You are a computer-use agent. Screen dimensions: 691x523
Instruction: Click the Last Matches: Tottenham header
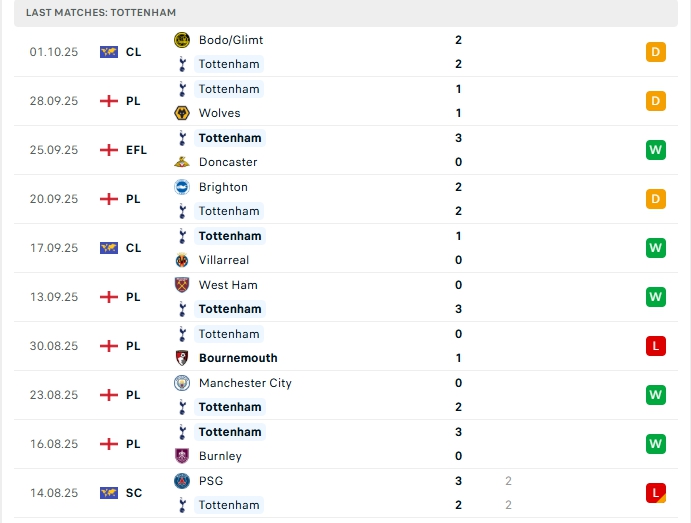pyautogui.click(x=101, y=12)
